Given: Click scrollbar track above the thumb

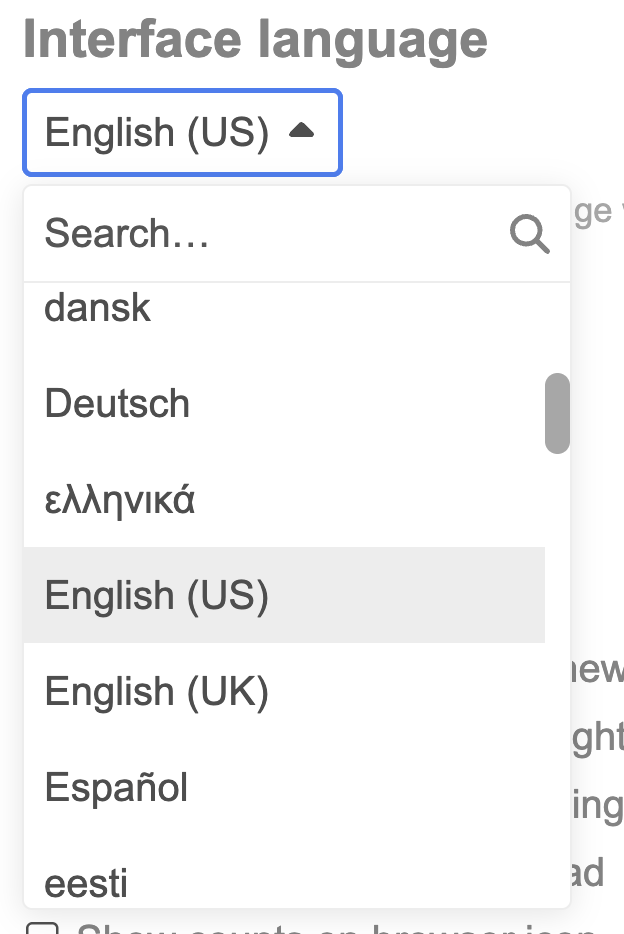Looking at the screenshot, I should click(x=557, y=330).
